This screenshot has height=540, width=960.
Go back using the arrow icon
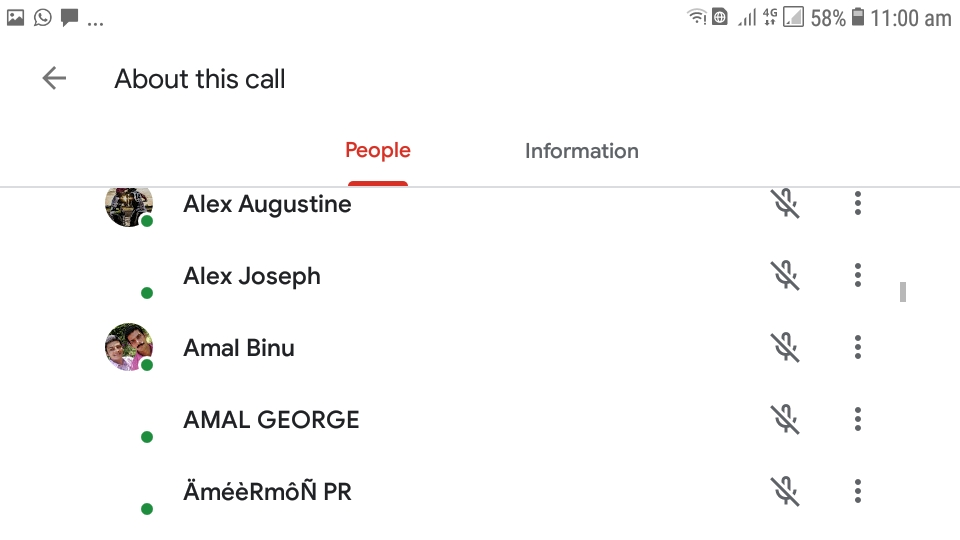pos(54,79)
